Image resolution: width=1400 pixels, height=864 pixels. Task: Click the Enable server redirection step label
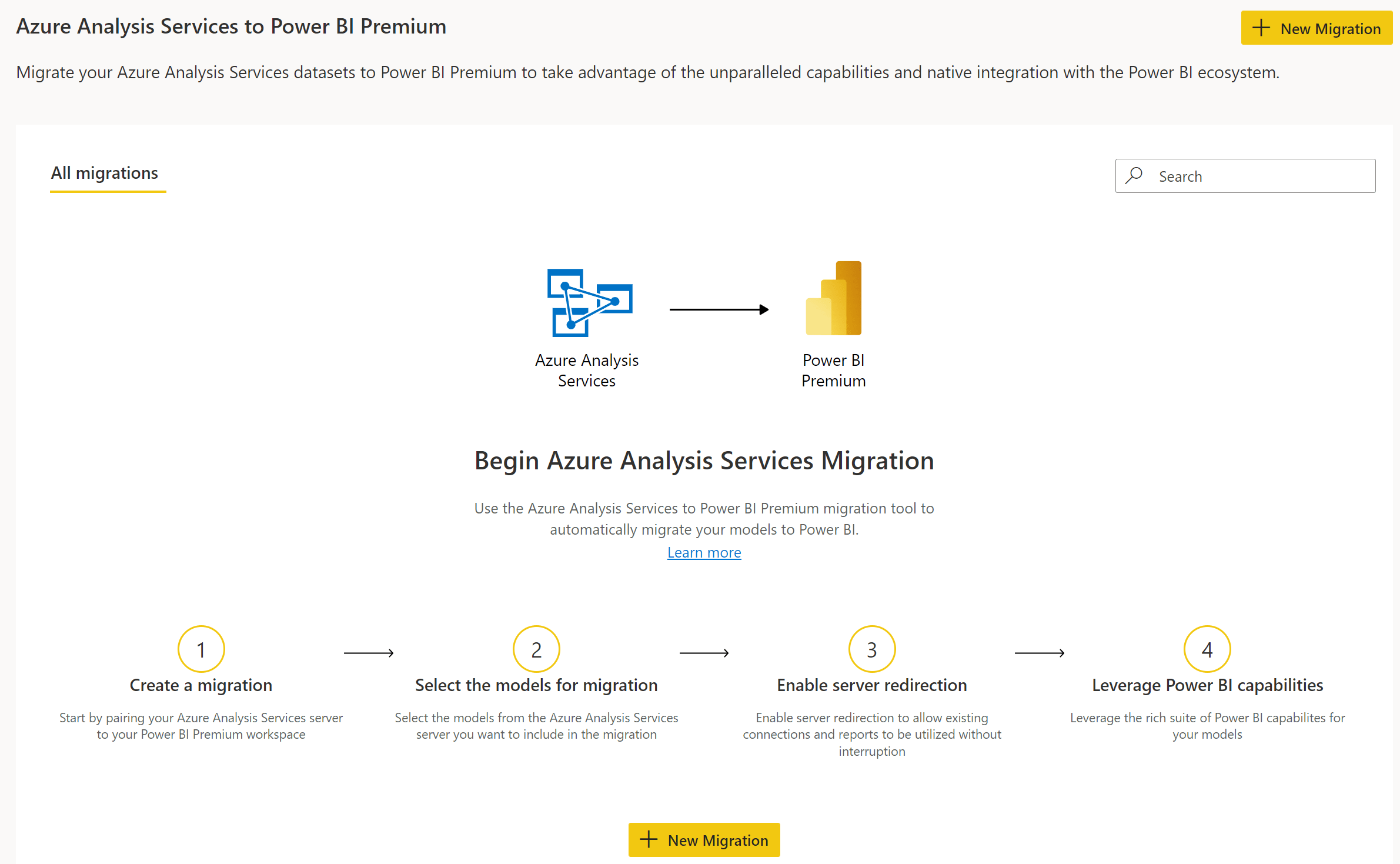[871, 685]
